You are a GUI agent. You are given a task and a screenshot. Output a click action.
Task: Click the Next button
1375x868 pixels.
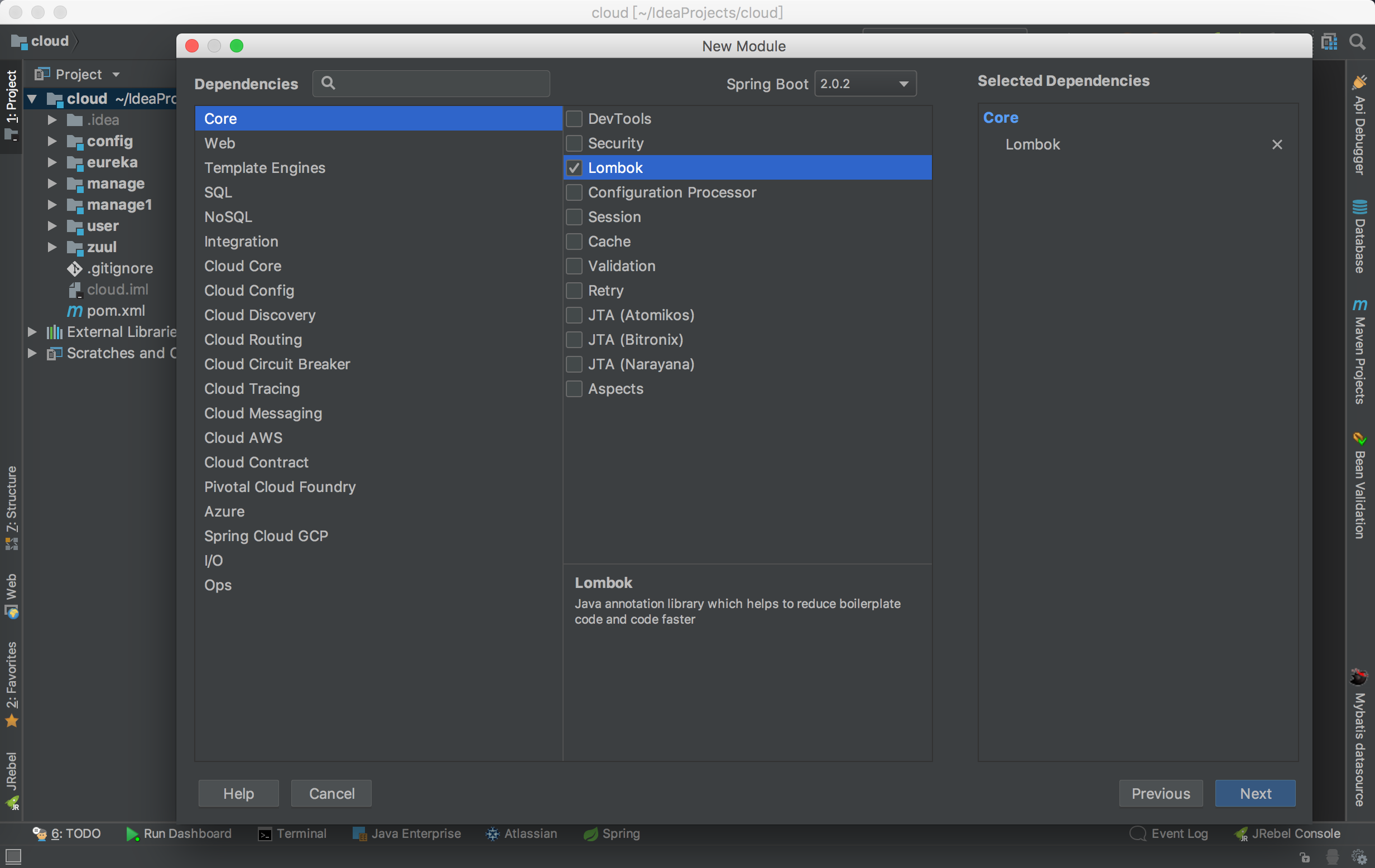coord(1254,793)
